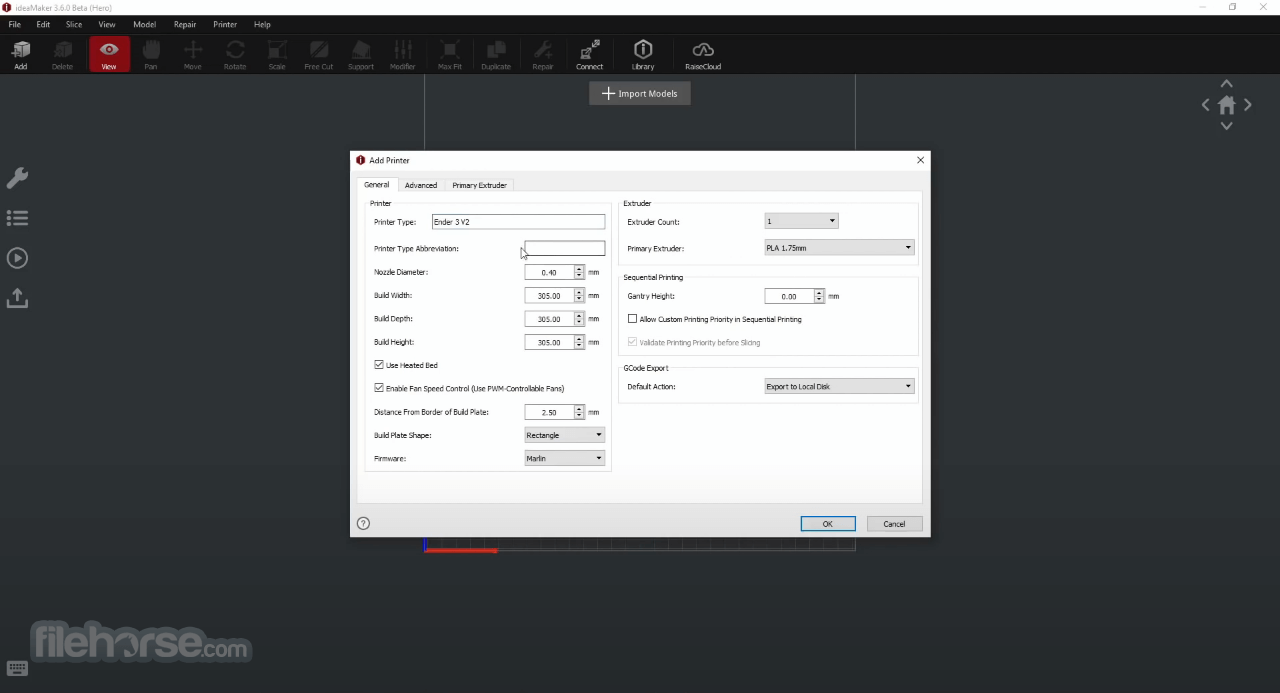
Task: Open the Extruder Count dropdown
Action: tap(802, 221)
